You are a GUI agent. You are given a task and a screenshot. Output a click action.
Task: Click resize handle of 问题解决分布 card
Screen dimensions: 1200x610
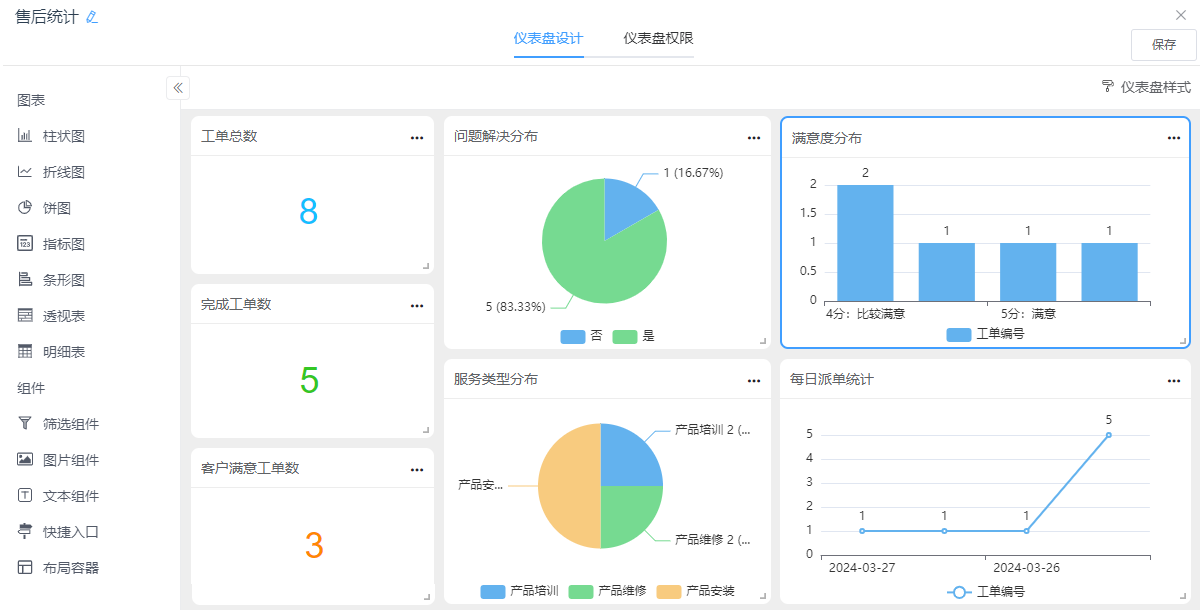point(763,341)
